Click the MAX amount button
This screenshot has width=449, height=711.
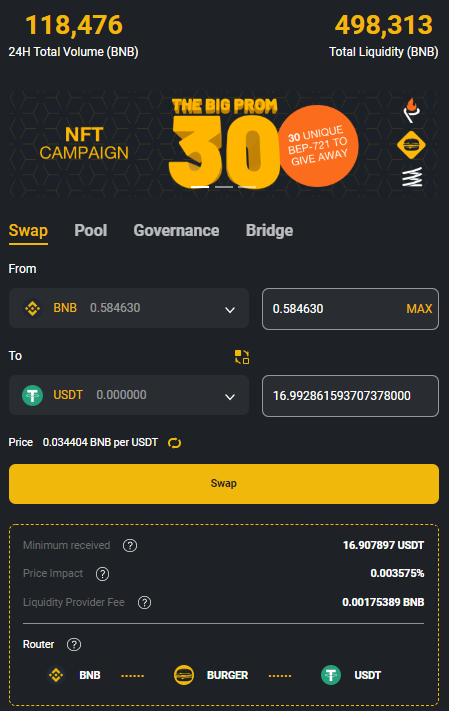coord(419,309)
